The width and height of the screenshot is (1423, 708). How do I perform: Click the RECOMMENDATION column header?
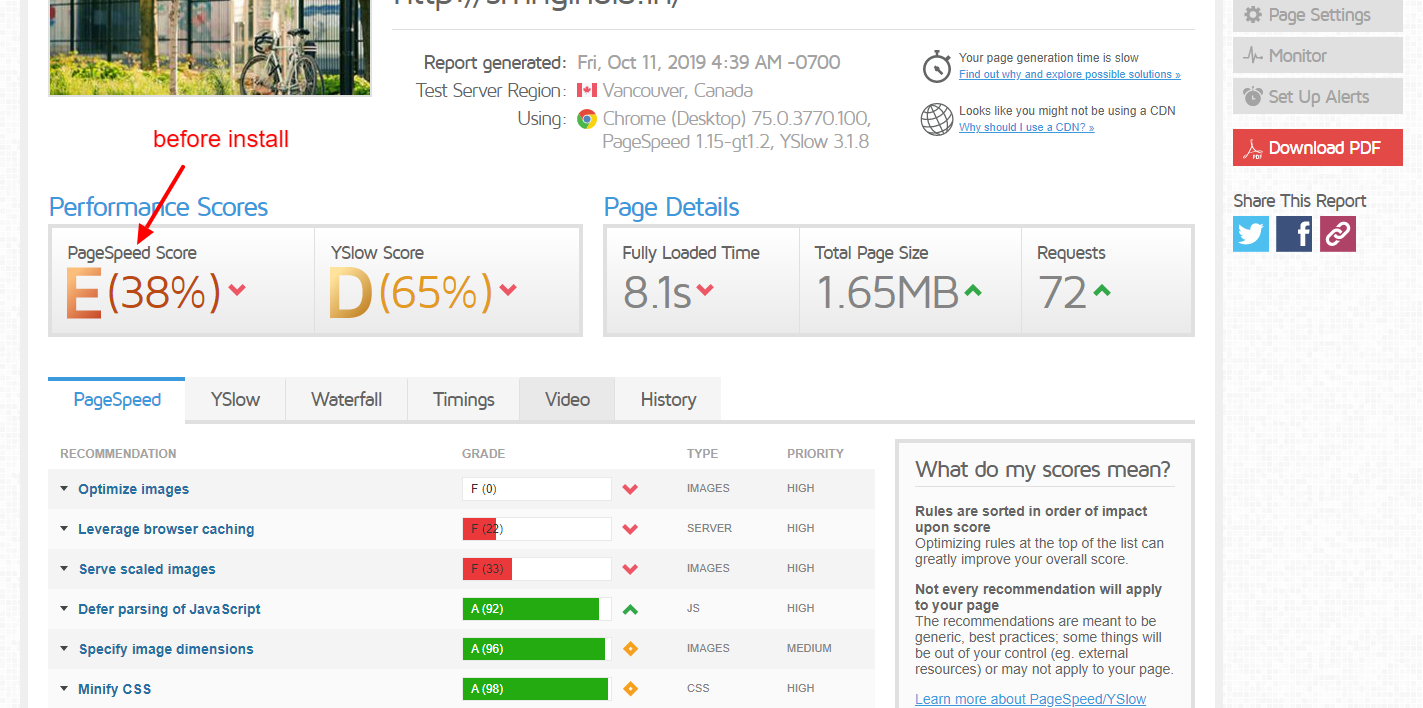click(118, 454)
